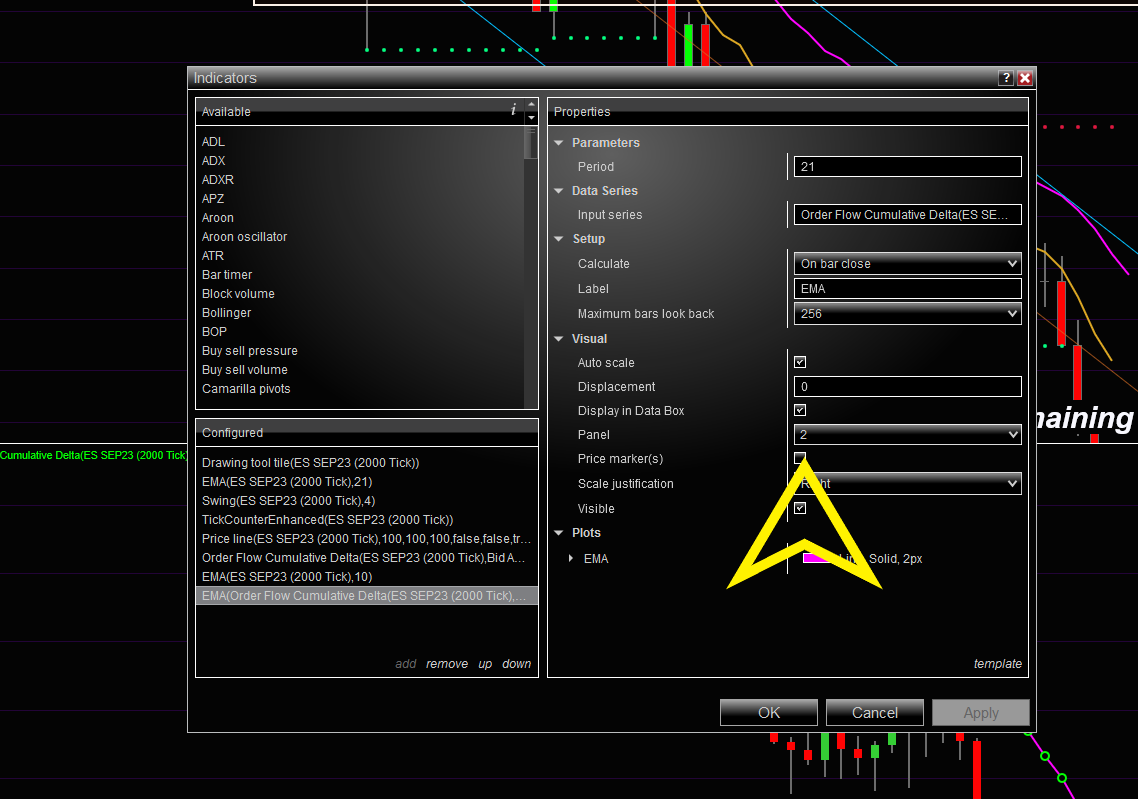Select TickCounterEnhanced configured row
Viewport: 1138px width, 799px height.
pyautogui.click(x=367, y=520)
